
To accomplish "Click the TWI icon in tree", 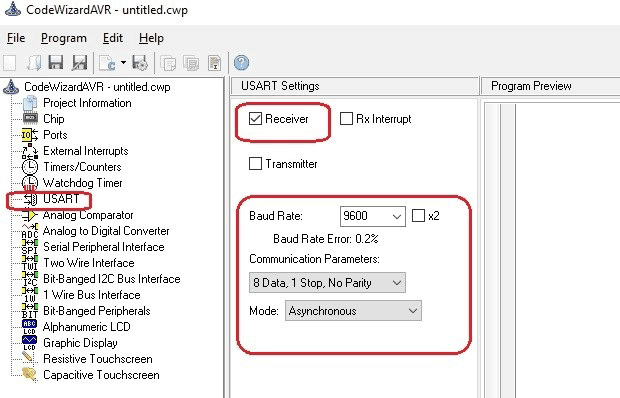I will (30, 263).
